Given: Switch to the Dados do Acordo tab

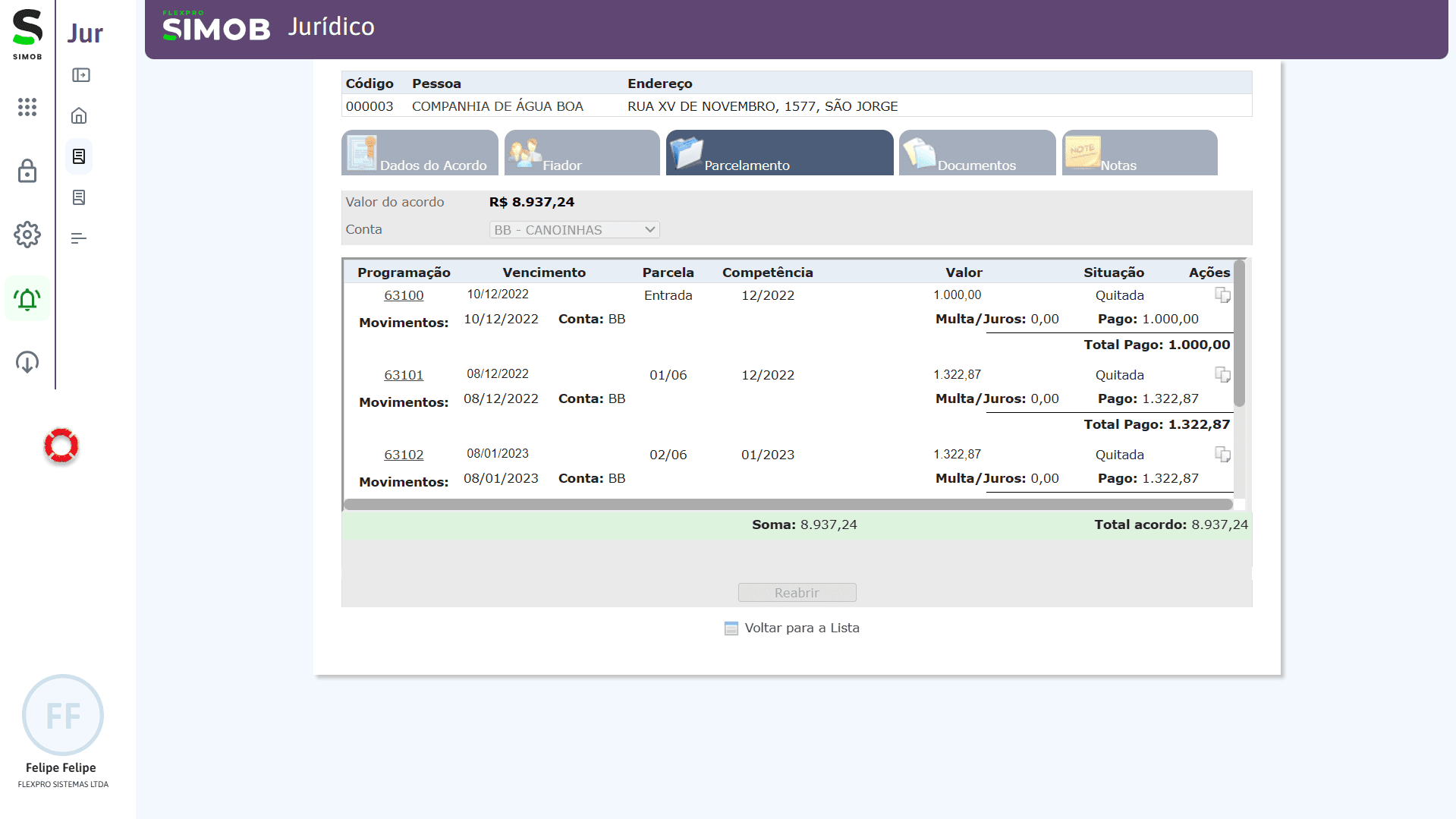Looking at the screenshot, I should point(420,153).
